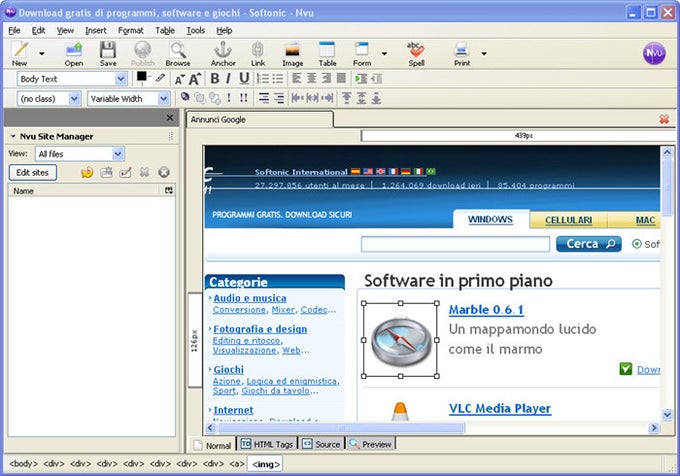
Task: Click the vertical scrollbar down arrow
Action: (x=667, y=414)
